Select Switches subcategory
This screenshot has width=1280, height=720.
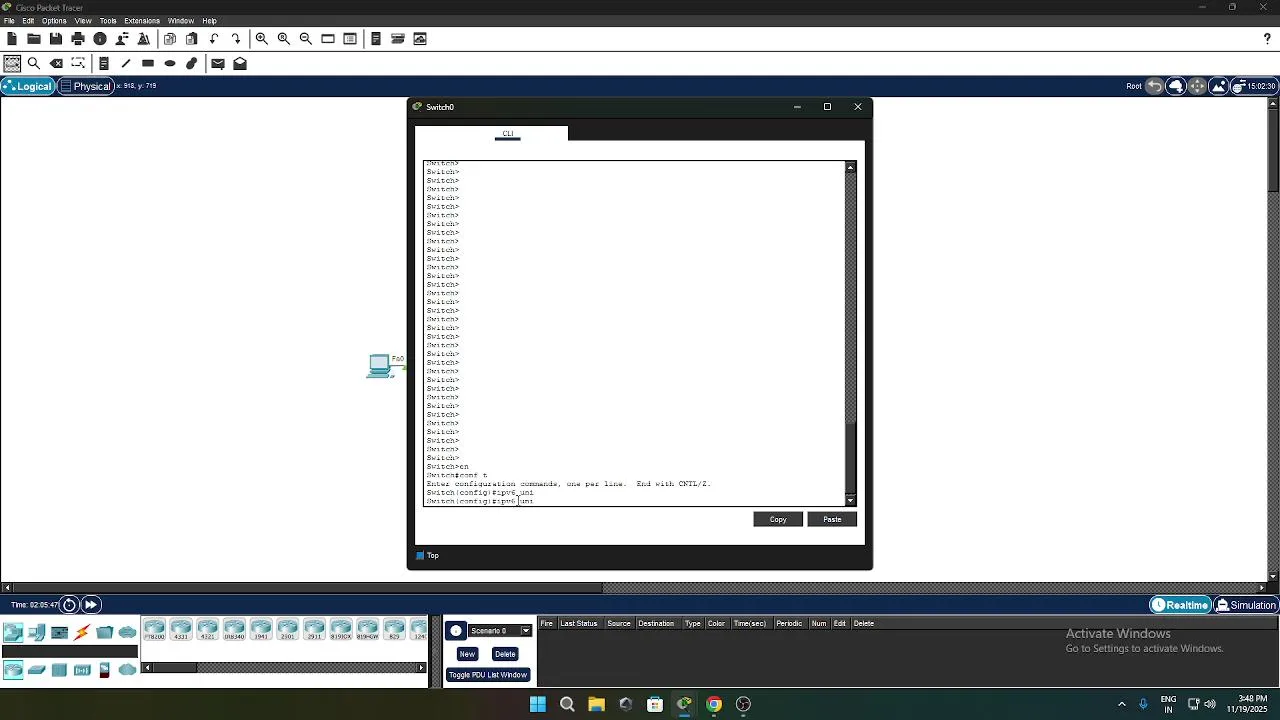tap(37, 670)
